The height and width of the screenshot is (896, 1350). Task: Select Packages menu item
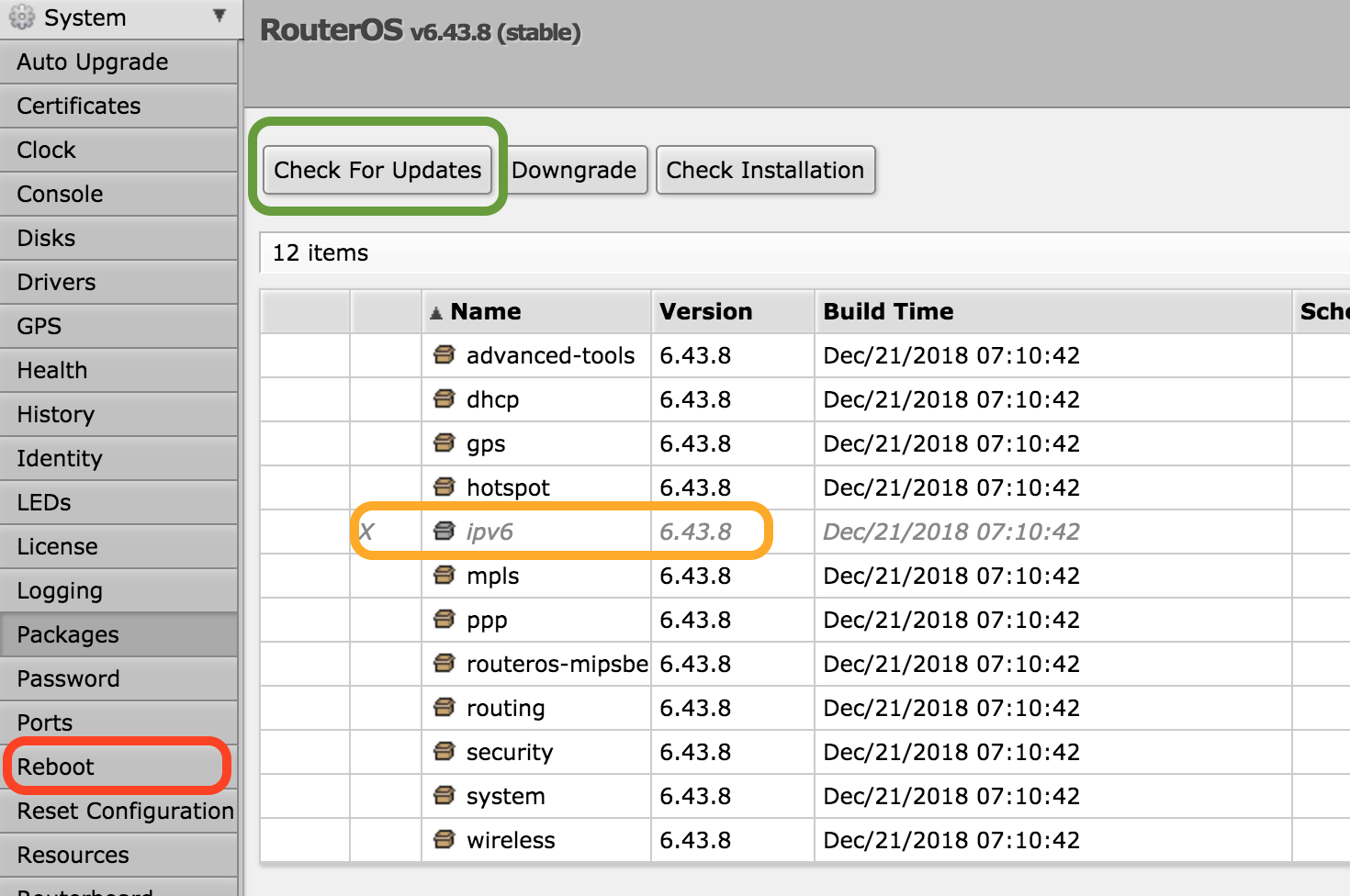118,634
